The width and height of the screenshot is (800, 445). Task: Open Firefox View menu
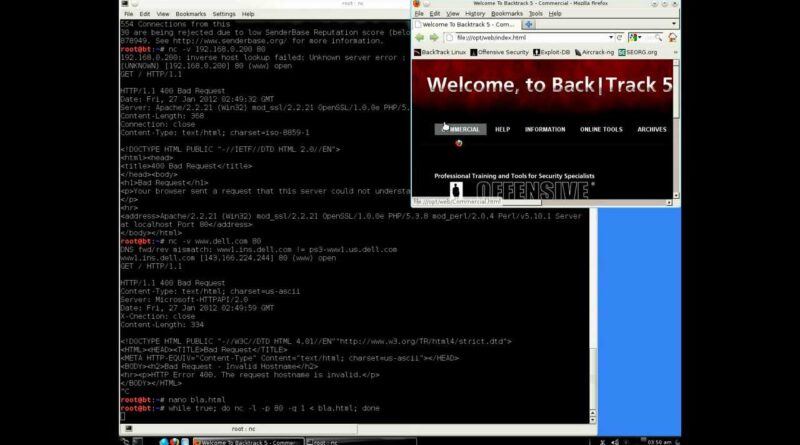(x=453, y=14)
